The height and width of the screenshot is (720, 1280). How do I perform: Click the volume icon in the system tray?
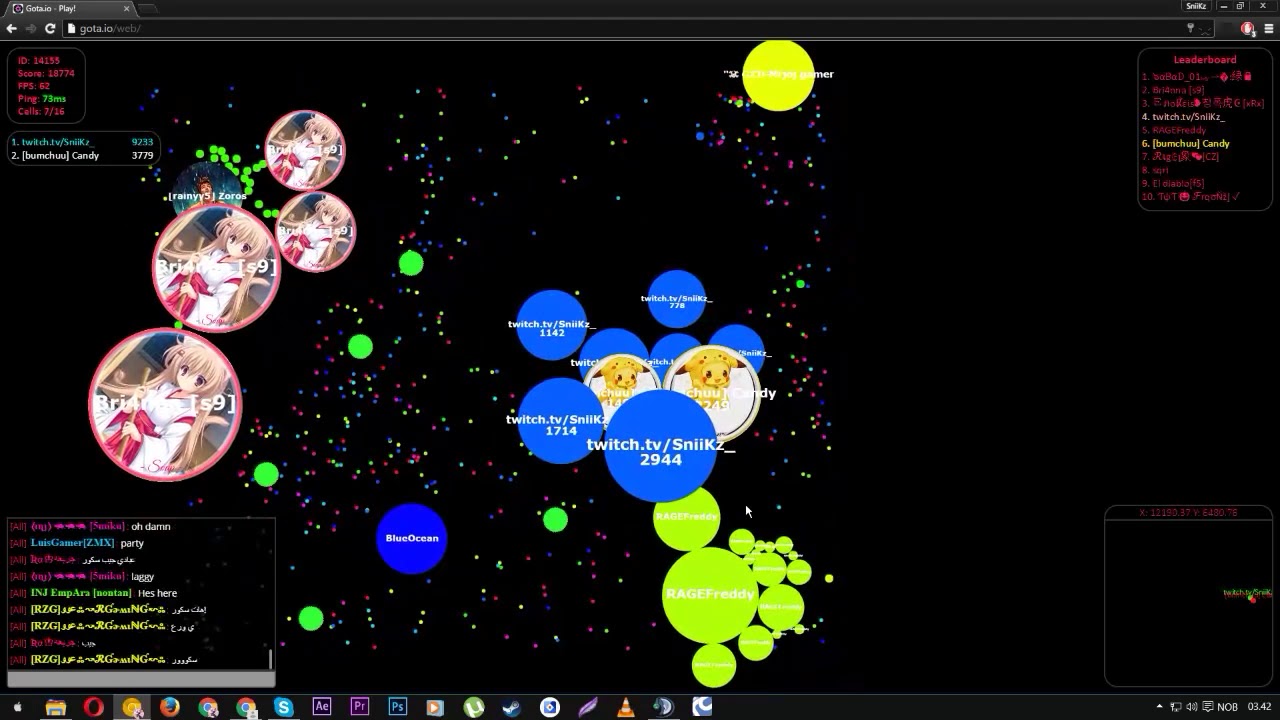pos(1191,707)
